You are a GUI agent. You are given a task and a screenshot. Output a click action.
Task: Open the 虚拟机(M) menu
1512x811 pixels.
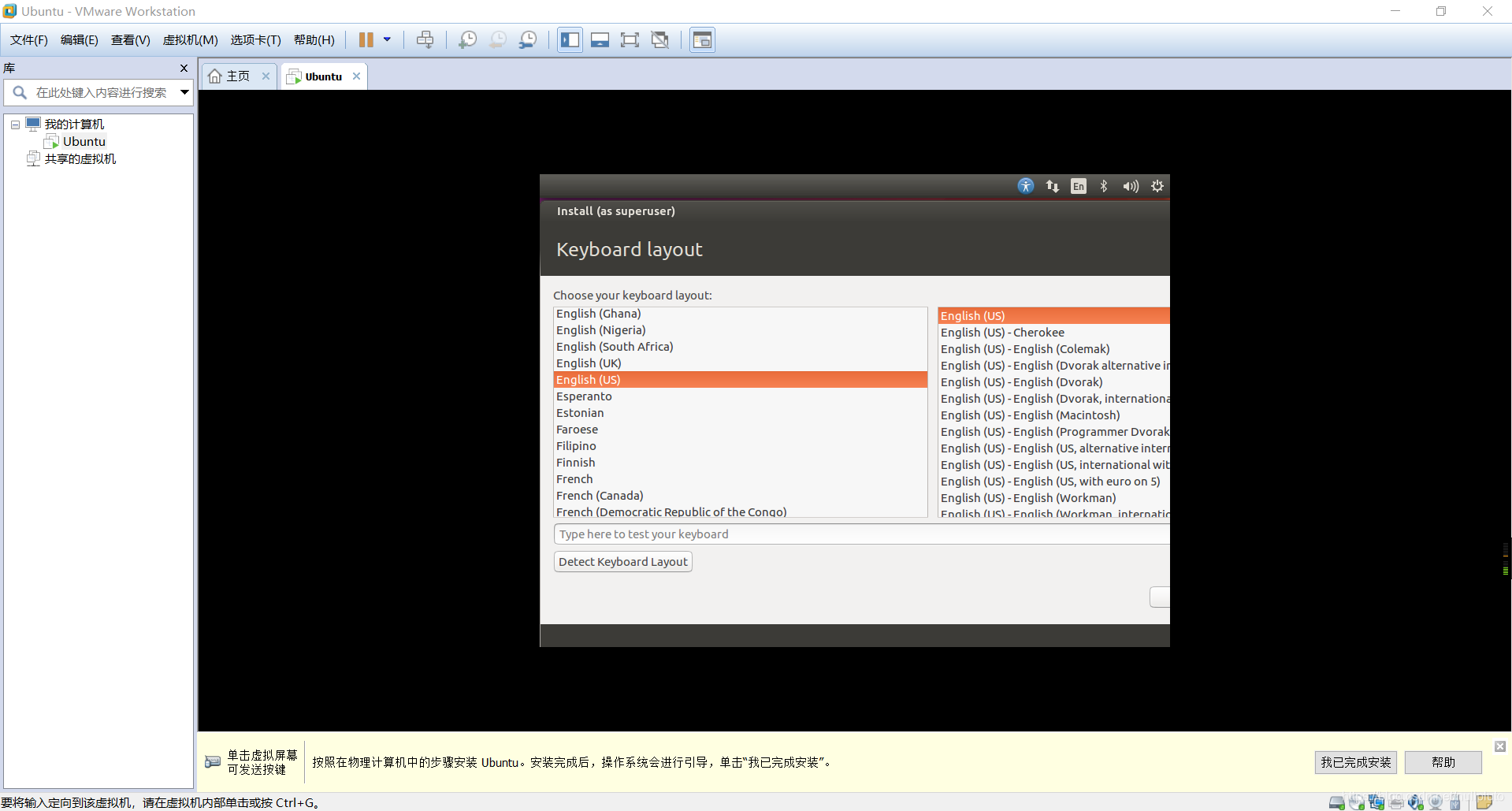(x=191, y=40)
